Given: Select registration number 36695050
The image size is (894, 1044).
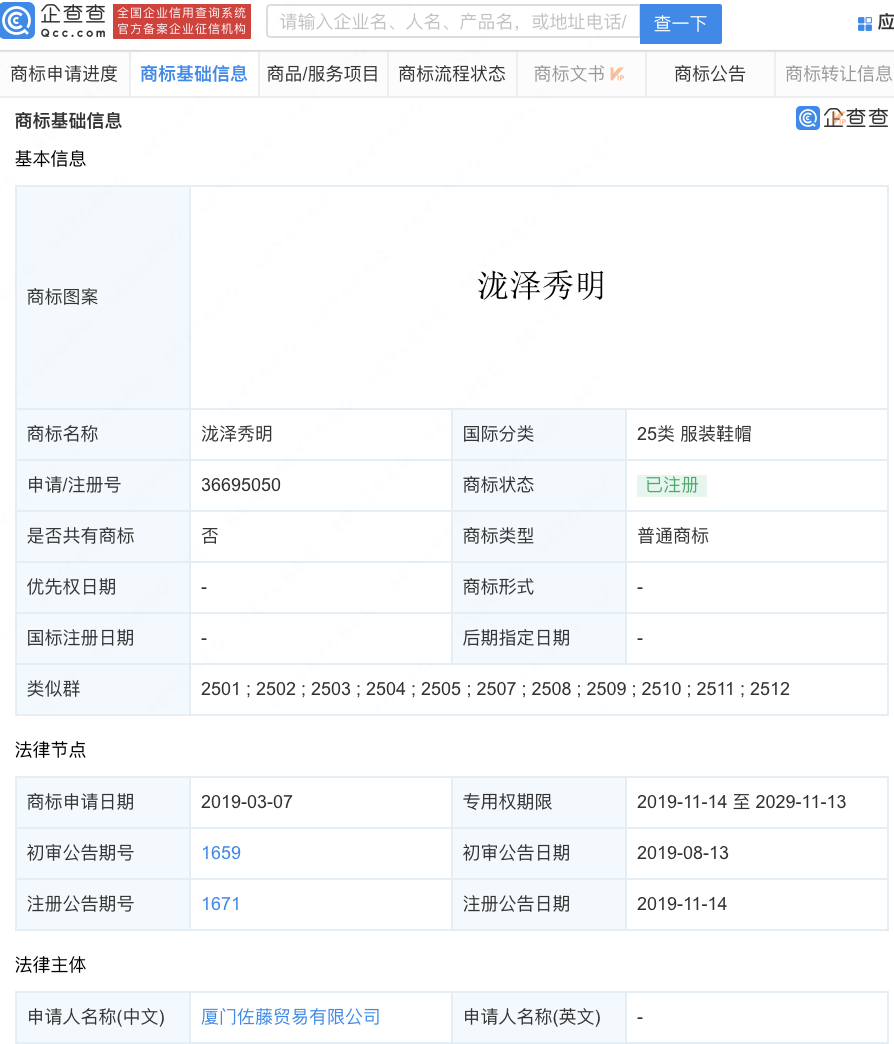Looking at the screenshot, I should pos(241,485).
